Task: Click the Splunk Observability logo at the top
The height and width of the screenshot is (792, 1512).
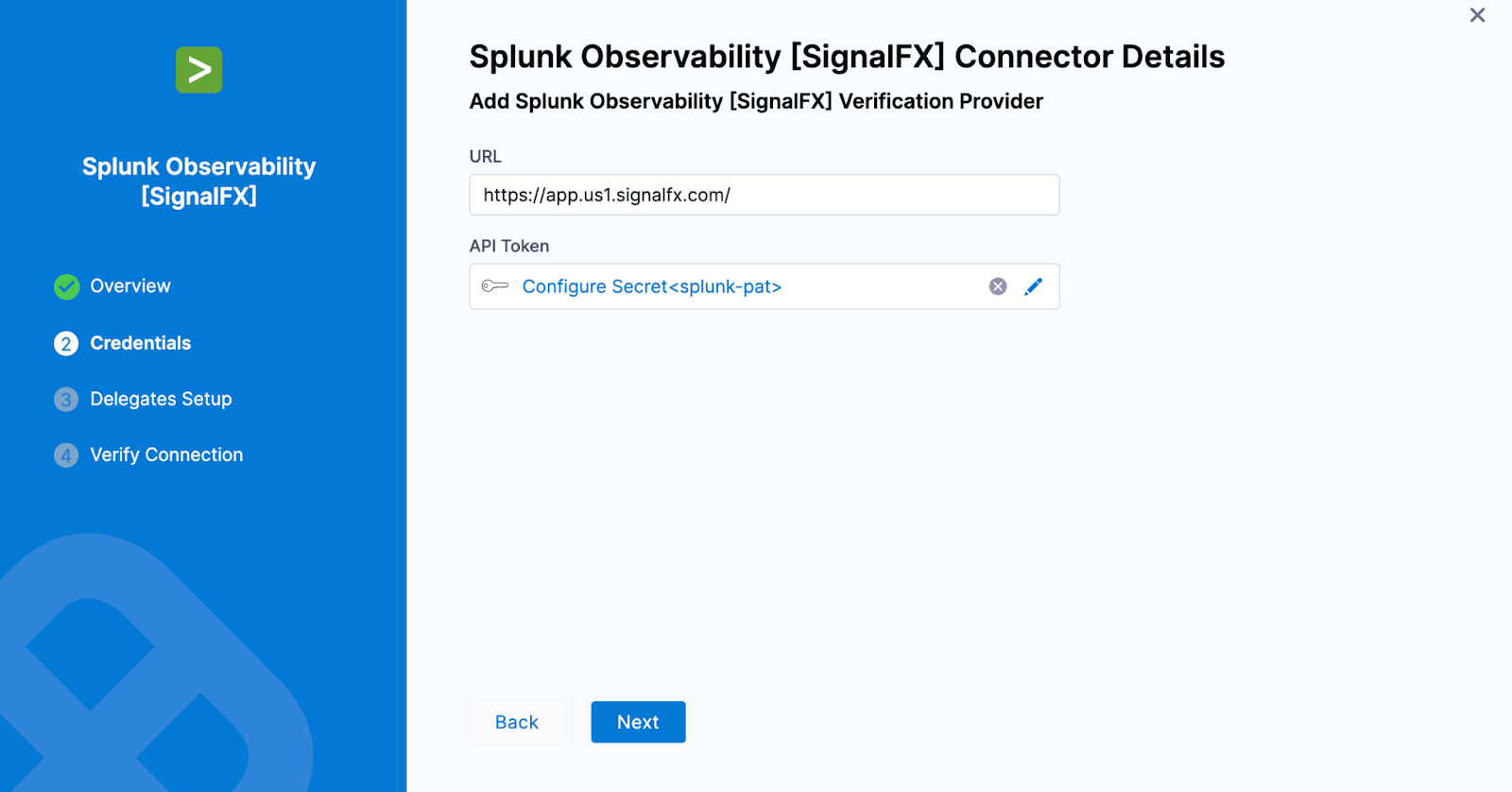Action: click(198, 70)
